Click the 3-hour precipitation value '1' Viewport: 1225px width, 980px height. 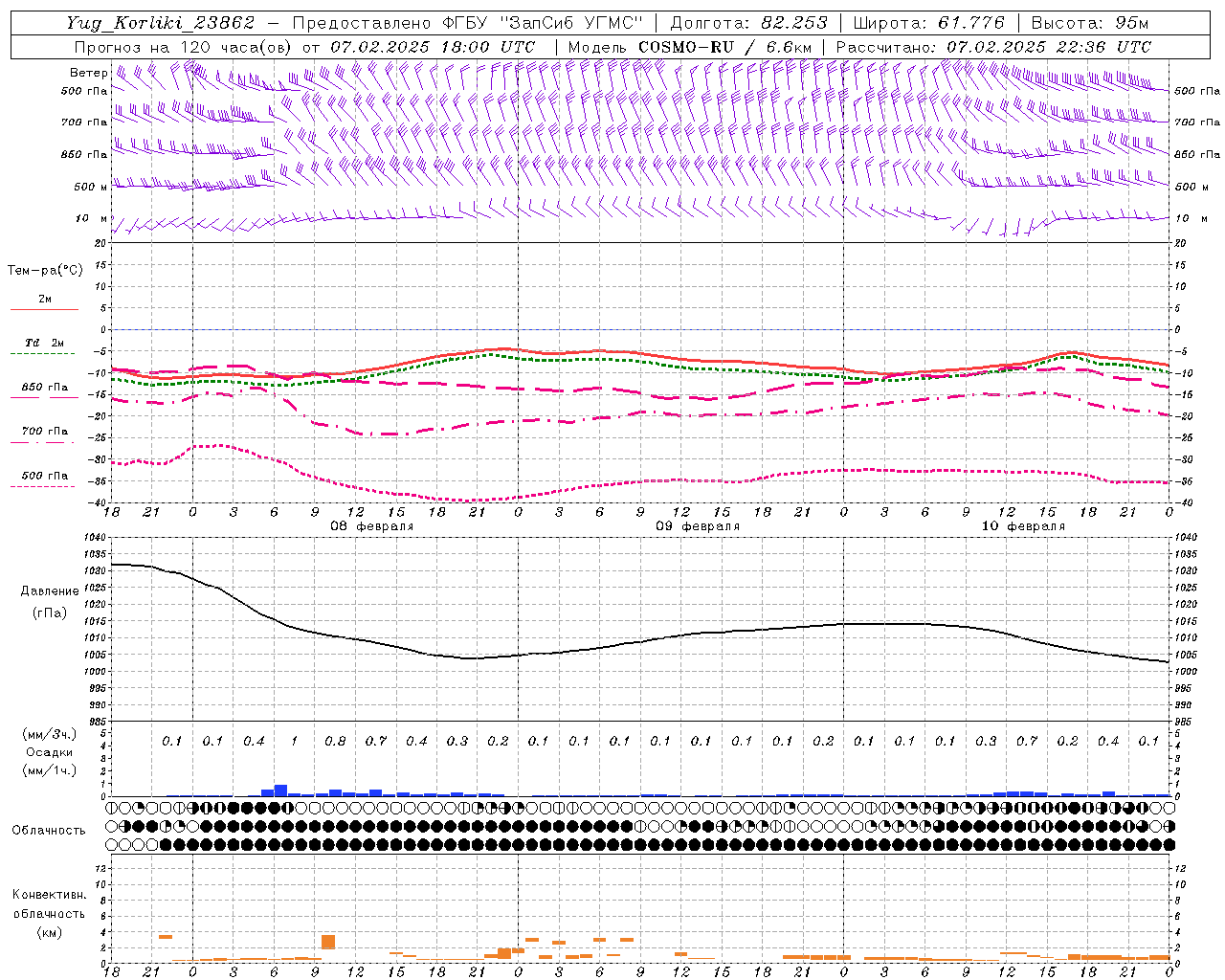294,741
